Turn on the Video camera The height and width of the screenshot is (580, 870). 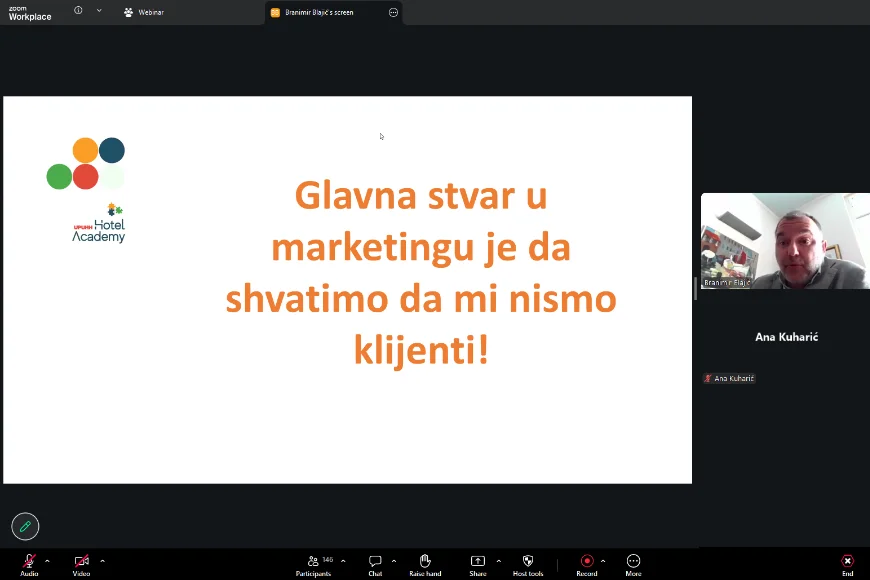coord(81,561)
